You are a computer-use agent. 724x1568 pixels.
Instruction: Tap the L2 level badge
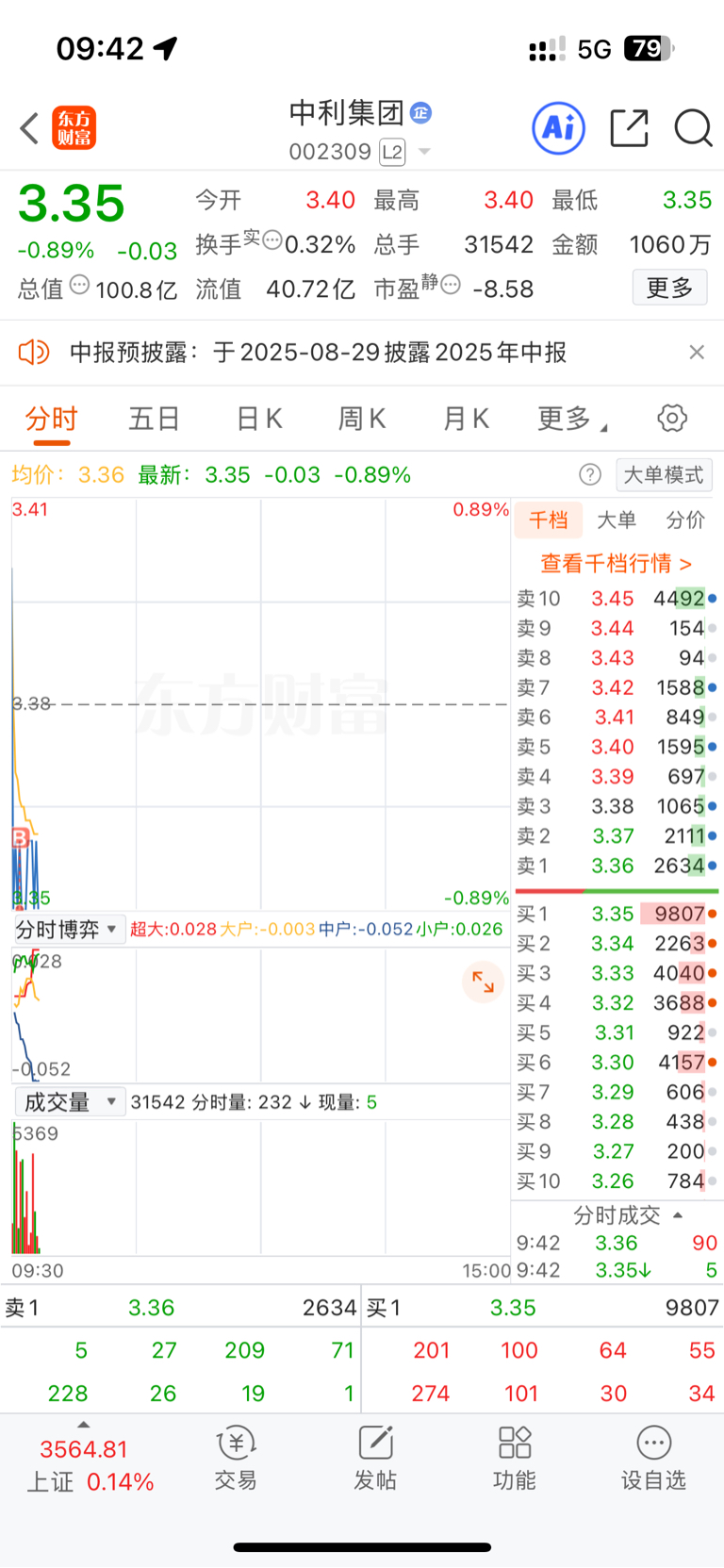click(x=392, y=152)
